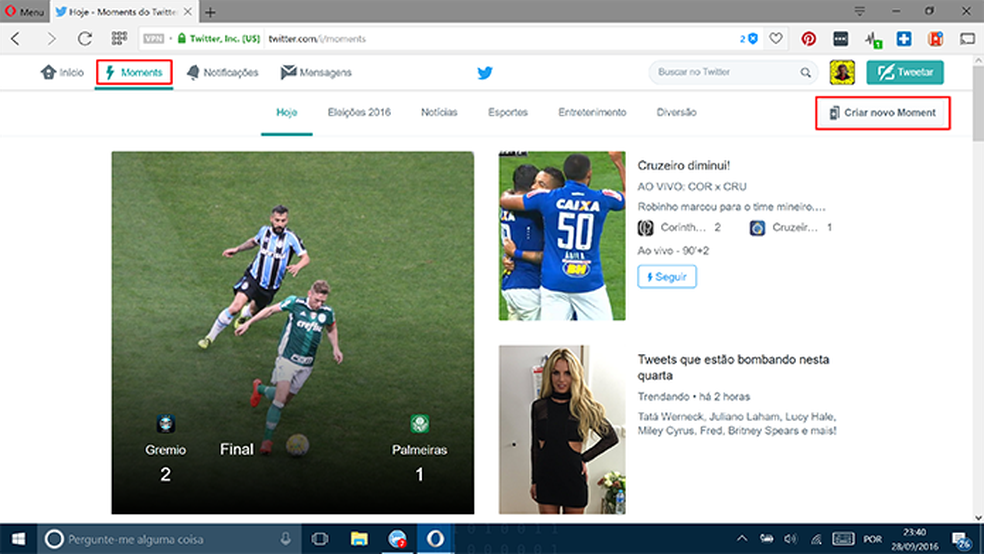Viewport: 984px width, 554px height.
Task: Close the Moments do Twitter tab
Action: [188, 12]
